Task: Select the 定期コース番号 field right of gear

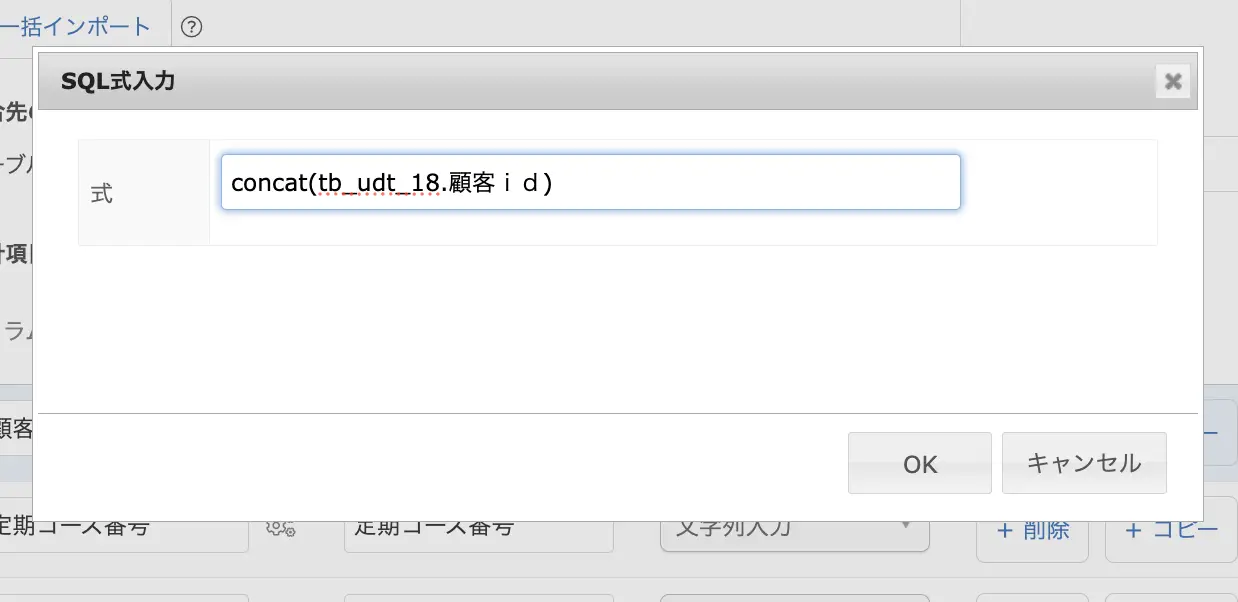Action: click(x=478, y=528)
